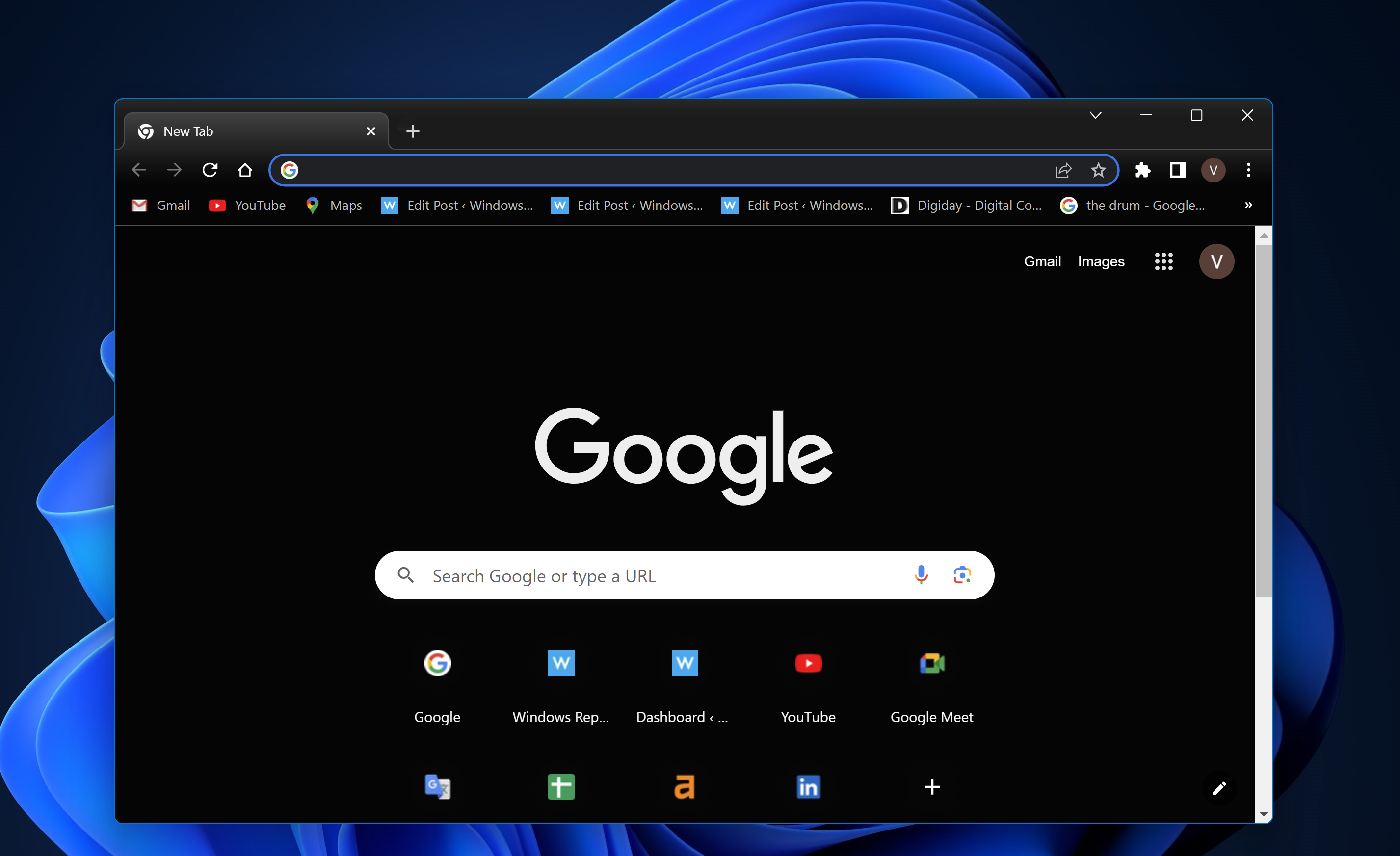The width and height of the screenshot is (1400, 856).
Task: Open the Google shortcut tile
Action: pos(438,686)
